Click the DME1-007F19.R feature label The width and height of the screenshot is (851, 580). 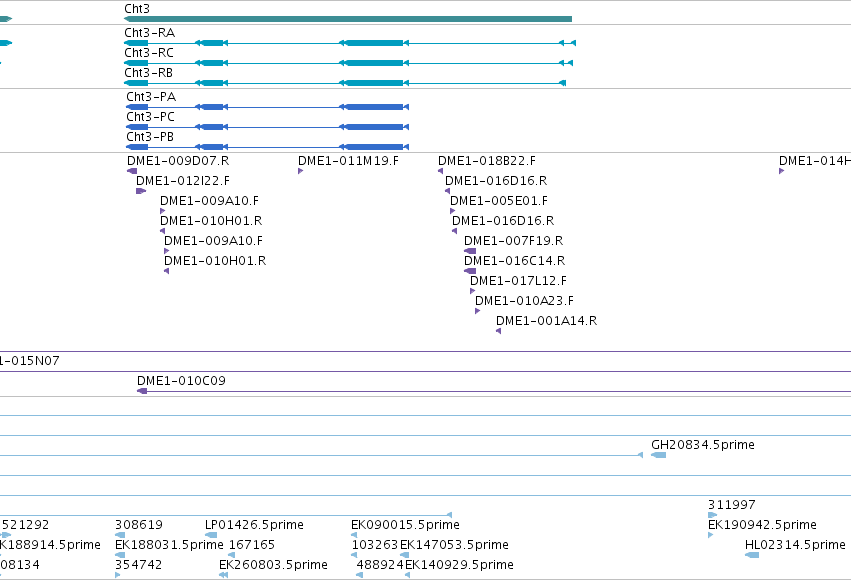[513, 241]
